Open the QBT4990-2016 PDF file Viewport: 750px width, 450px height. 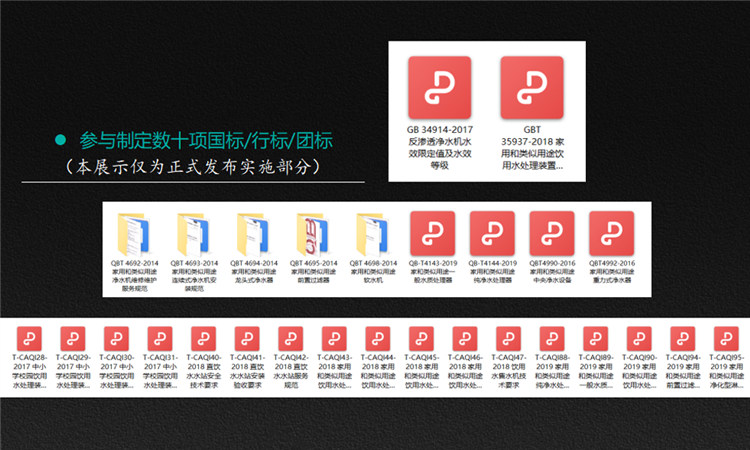pos(552,233)
